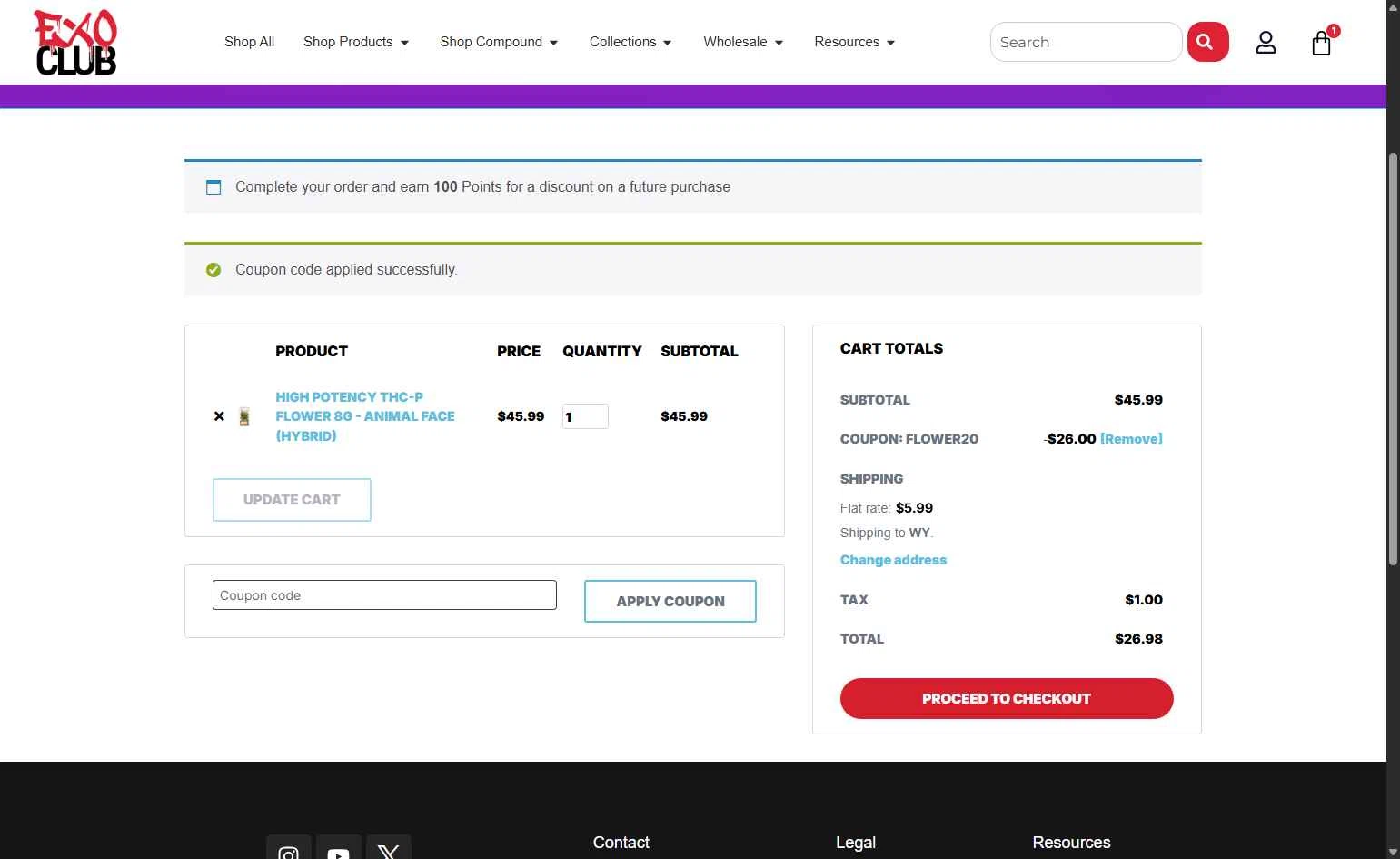Open Shop All menu item
Viewport: 1400px width, 859px height.
[249, 42]
